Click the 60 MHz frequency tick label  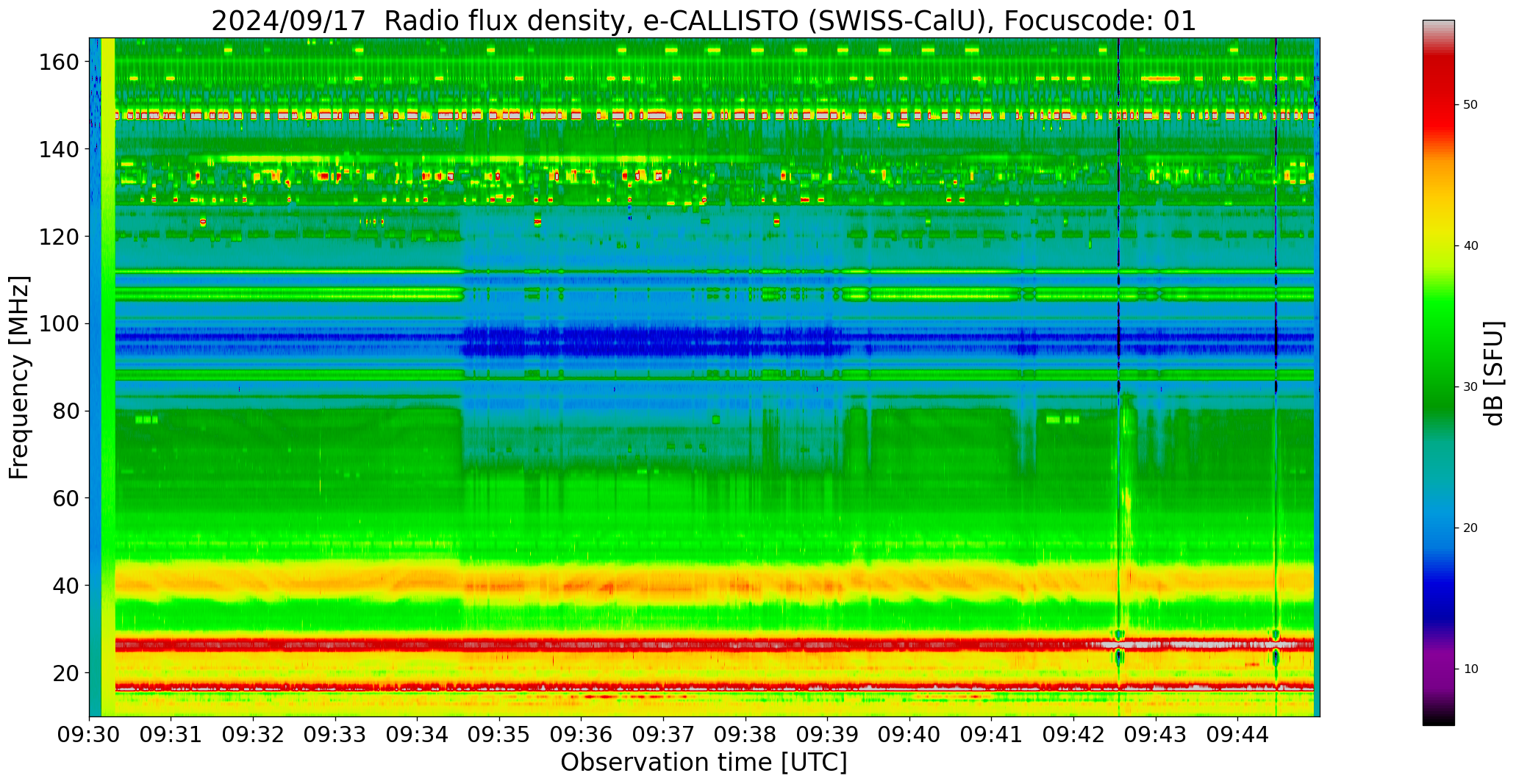click(x=65, y=498)
